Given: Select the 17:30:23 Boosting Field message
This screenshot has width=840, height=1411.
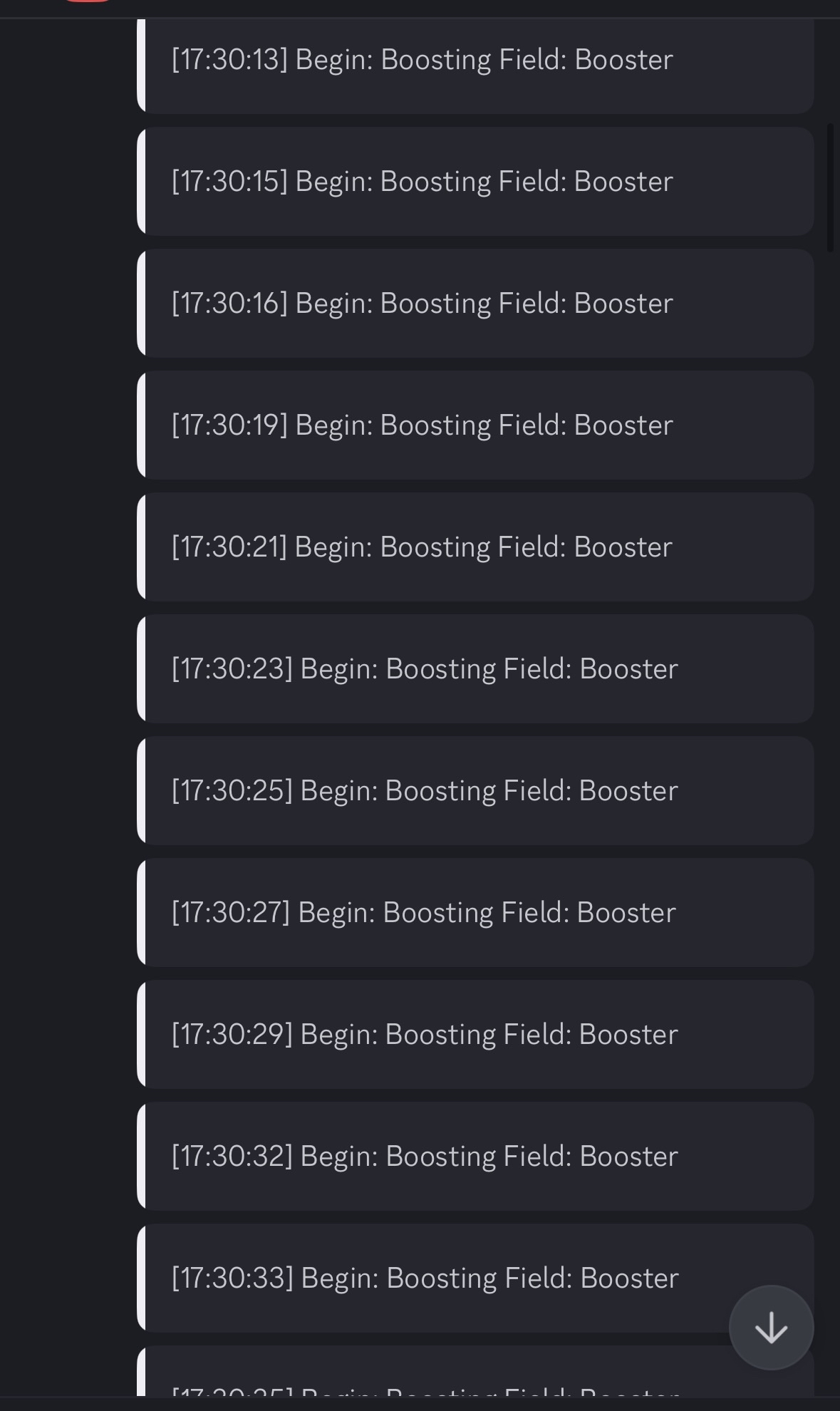Looking at the screenshot, I should click(475, 668).
